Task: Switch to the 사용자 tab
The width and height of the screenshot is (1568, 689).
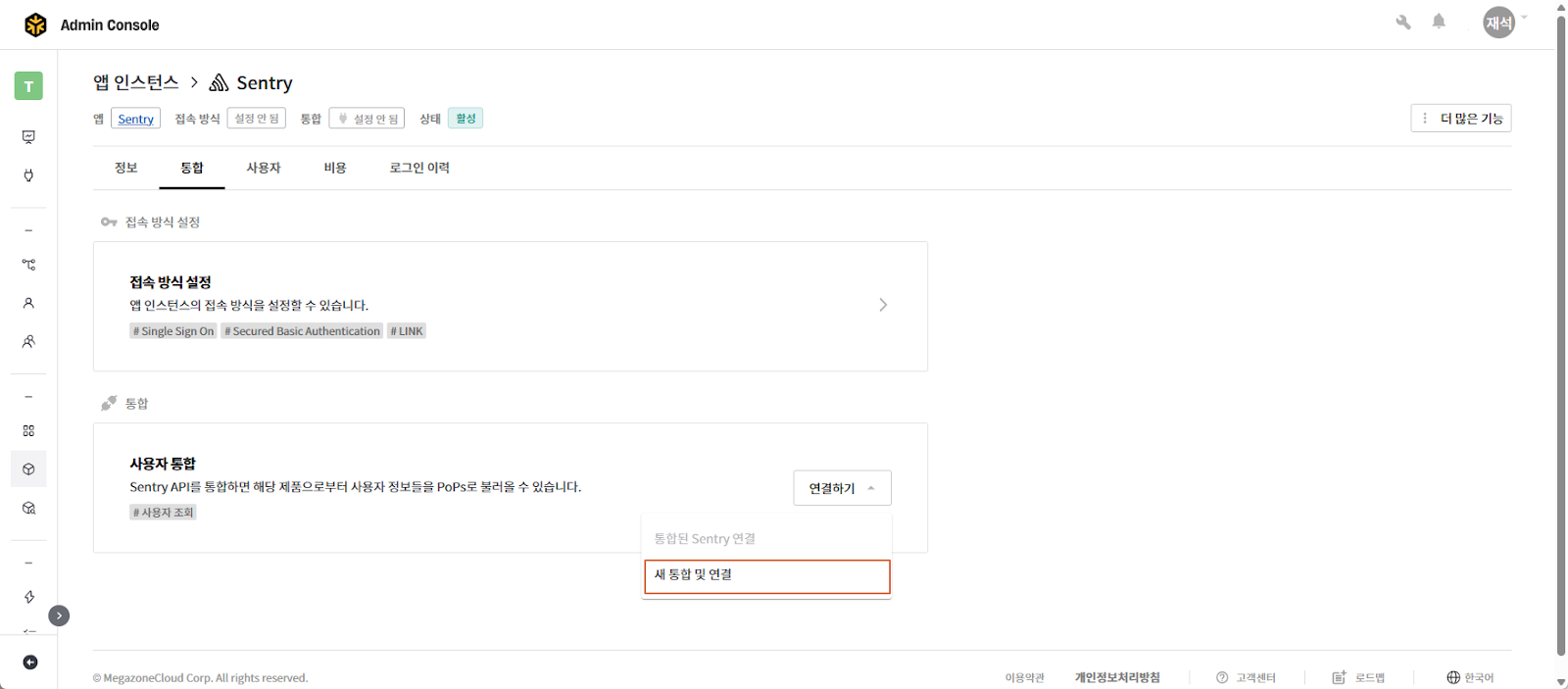Action: click(x=264, y=168)
